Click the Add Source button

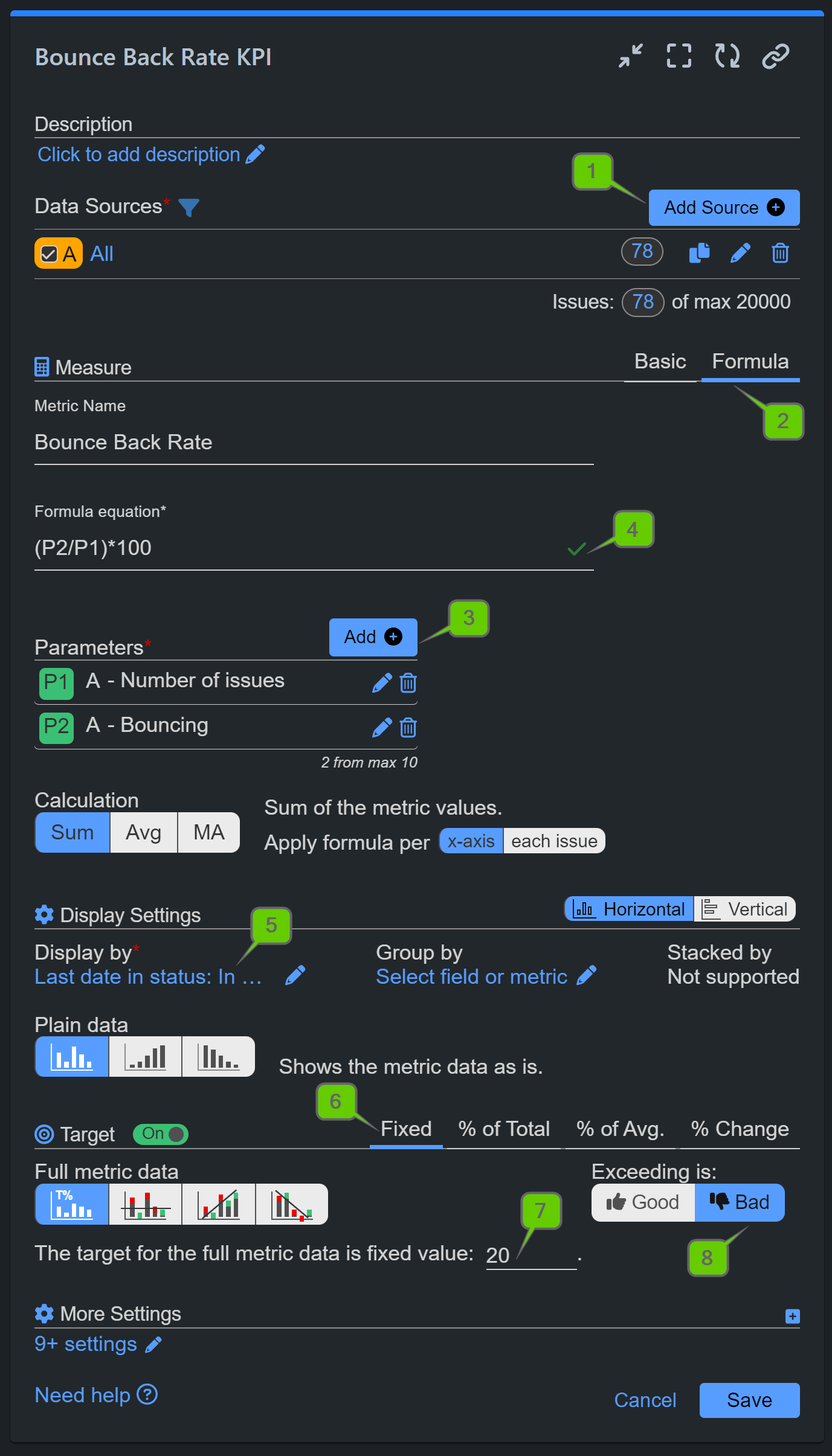[x=723, y=207]
